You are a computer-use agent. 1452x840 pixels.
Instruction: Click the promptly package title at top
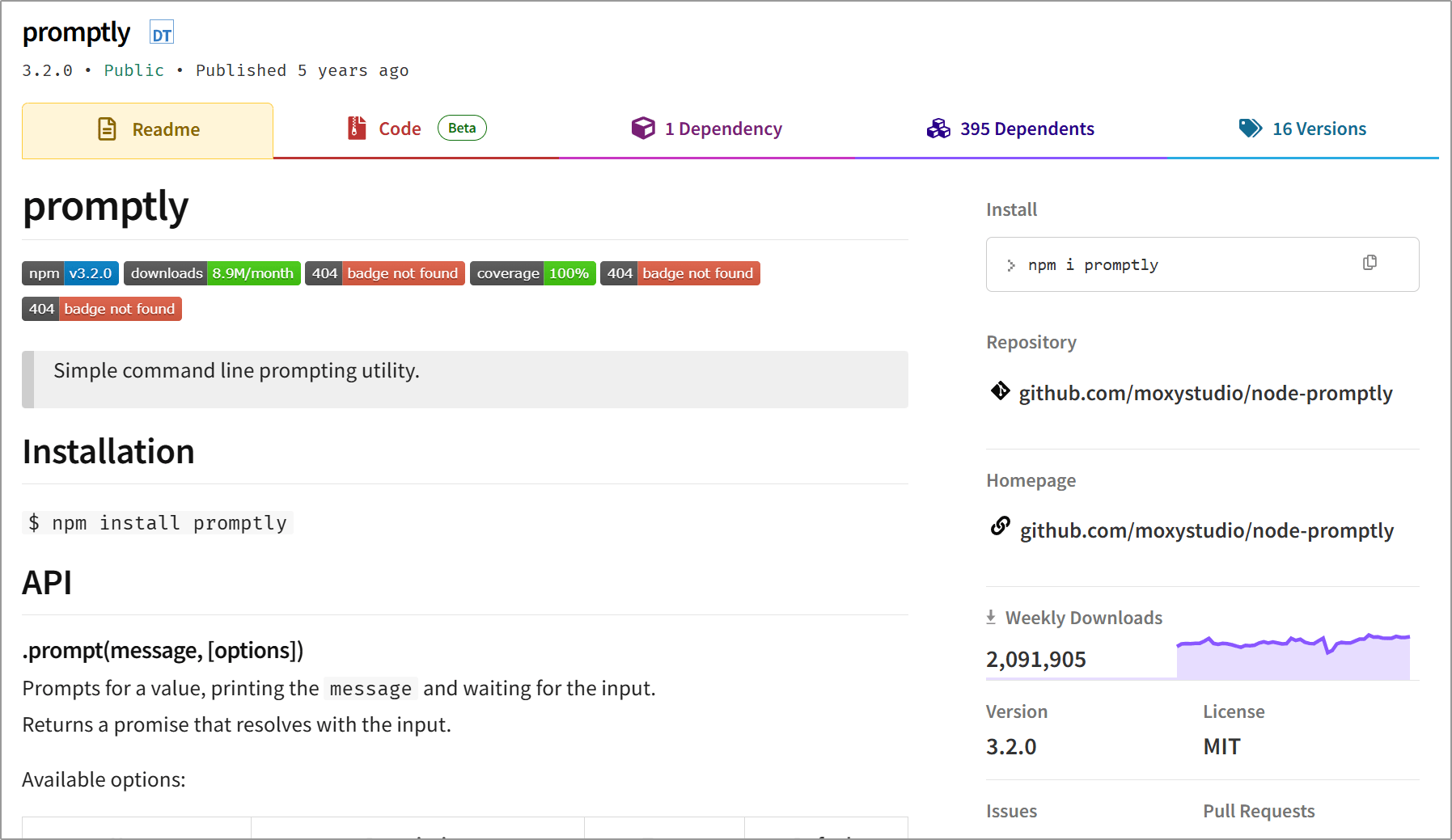click(76, 32)
